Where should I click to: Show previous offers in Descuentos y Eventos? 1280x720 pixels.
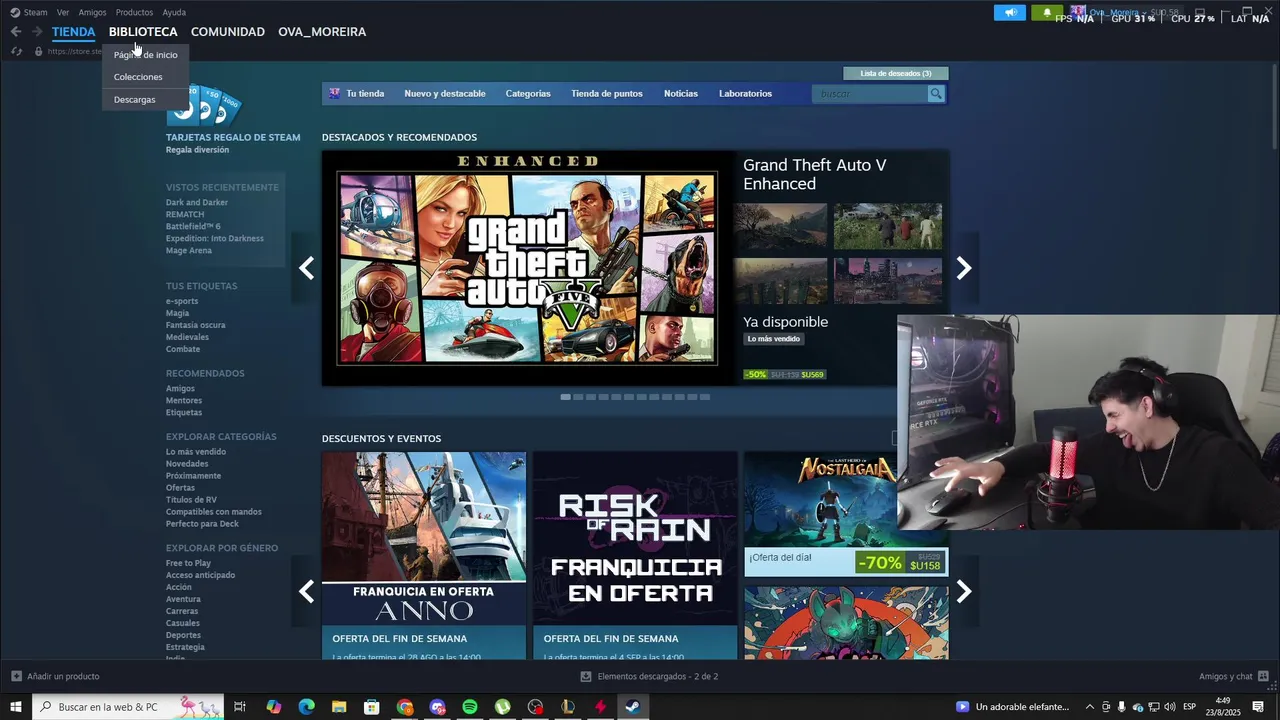306,592
